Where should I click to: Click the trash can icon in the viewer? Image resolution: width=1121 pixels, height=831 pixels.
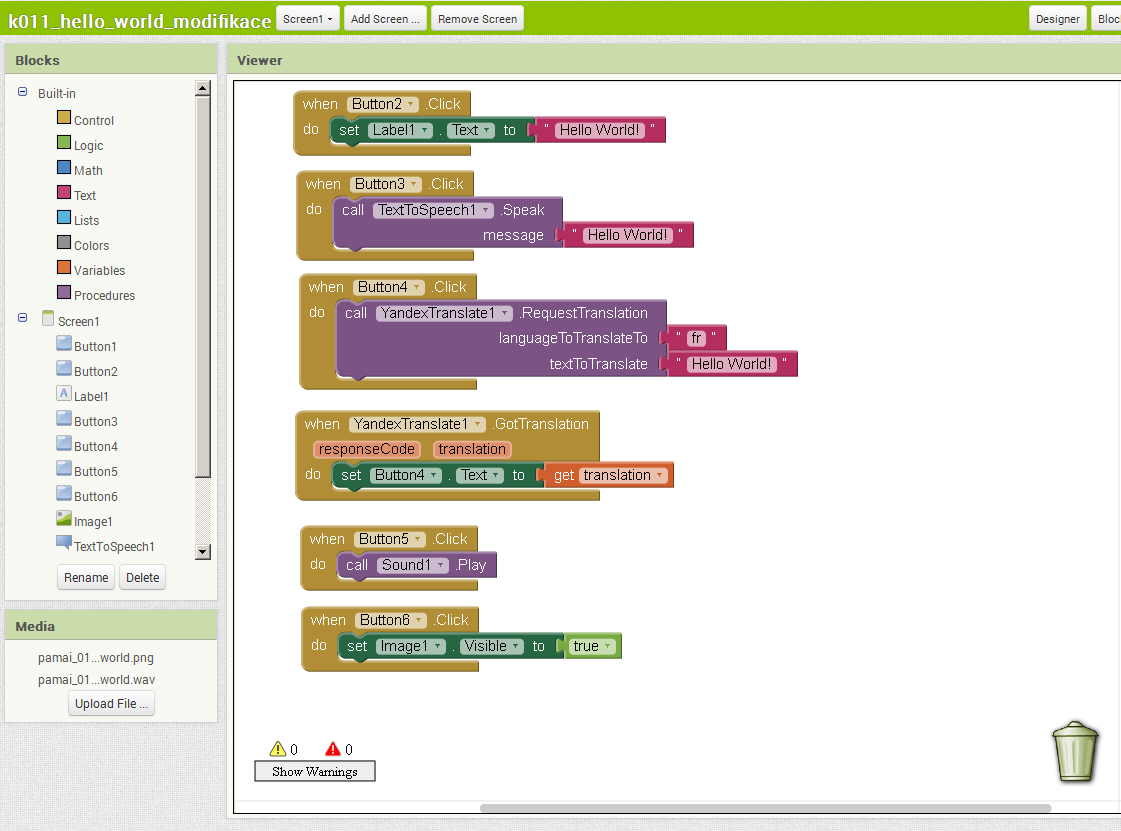coord(1075,751)
